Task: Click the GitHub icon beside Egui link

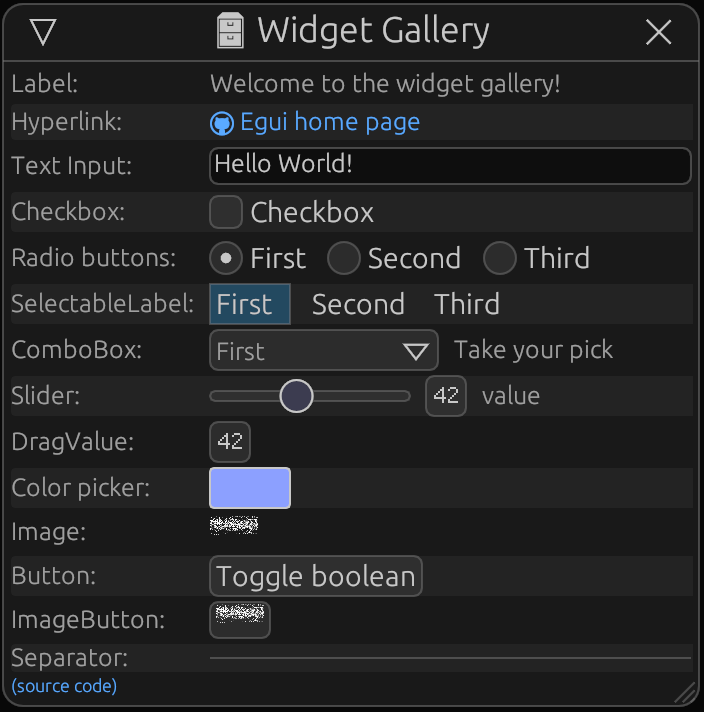Action: click(221, 123)
